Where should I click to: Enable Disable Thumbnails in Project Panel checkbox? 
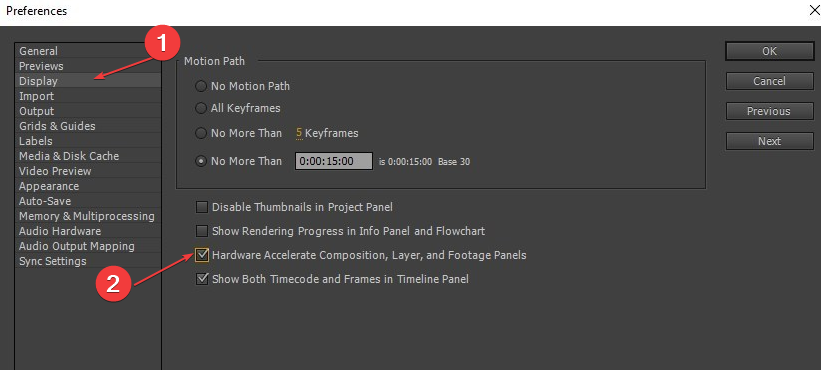coord(202,207)
